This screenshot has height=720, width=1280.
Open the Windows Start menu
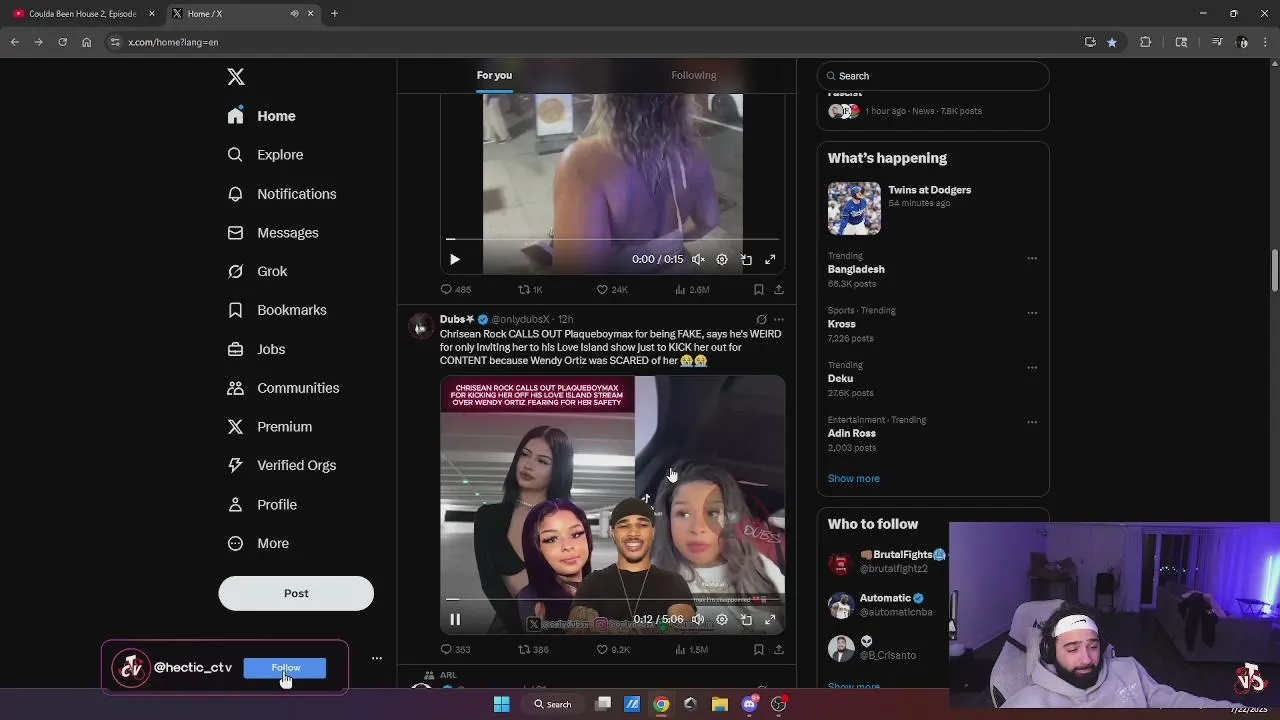pyautogui.click(x=502, y=704)
